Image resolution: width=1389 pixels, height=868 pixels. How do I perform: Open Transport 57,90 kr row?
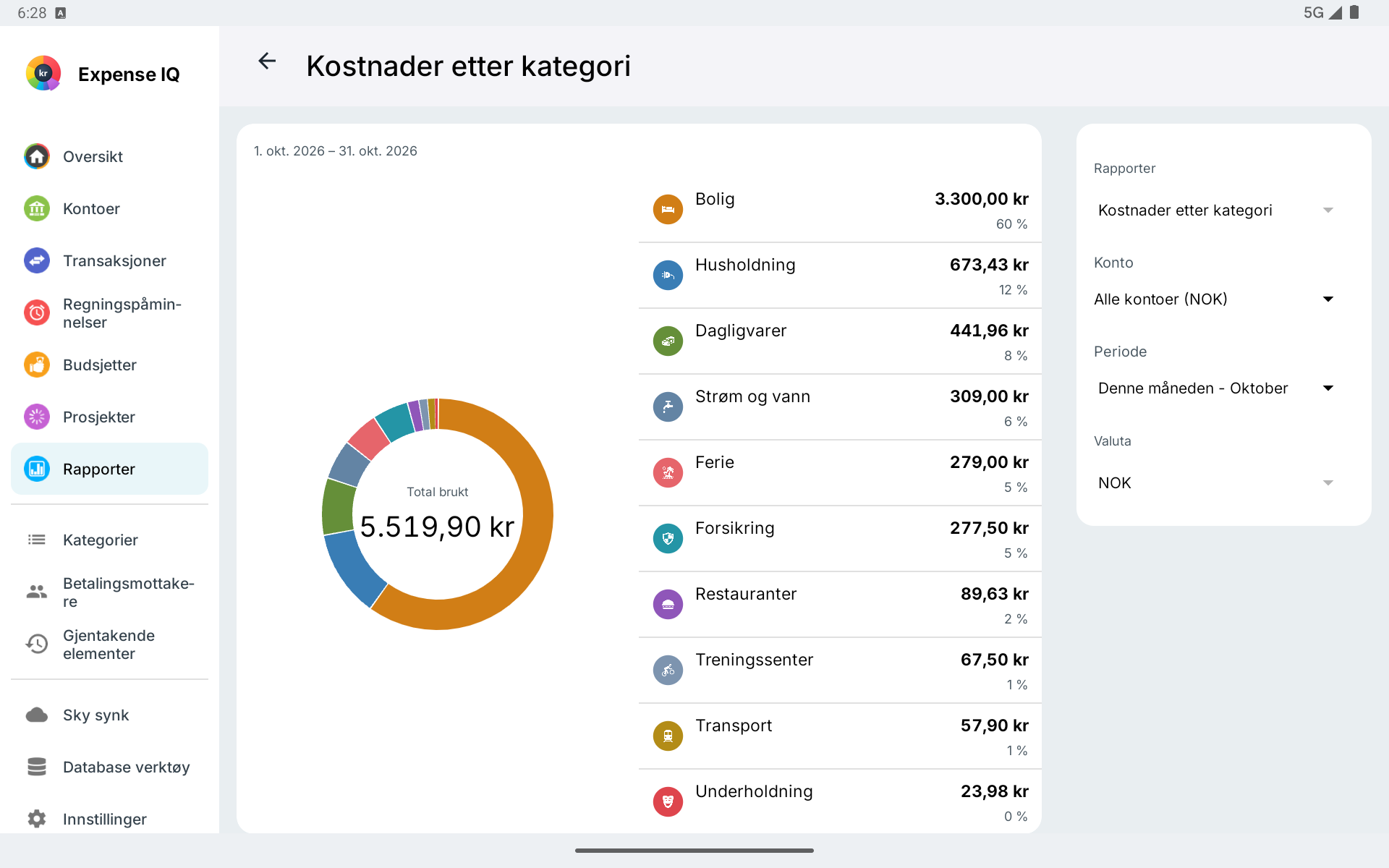[x=840, y=736]
